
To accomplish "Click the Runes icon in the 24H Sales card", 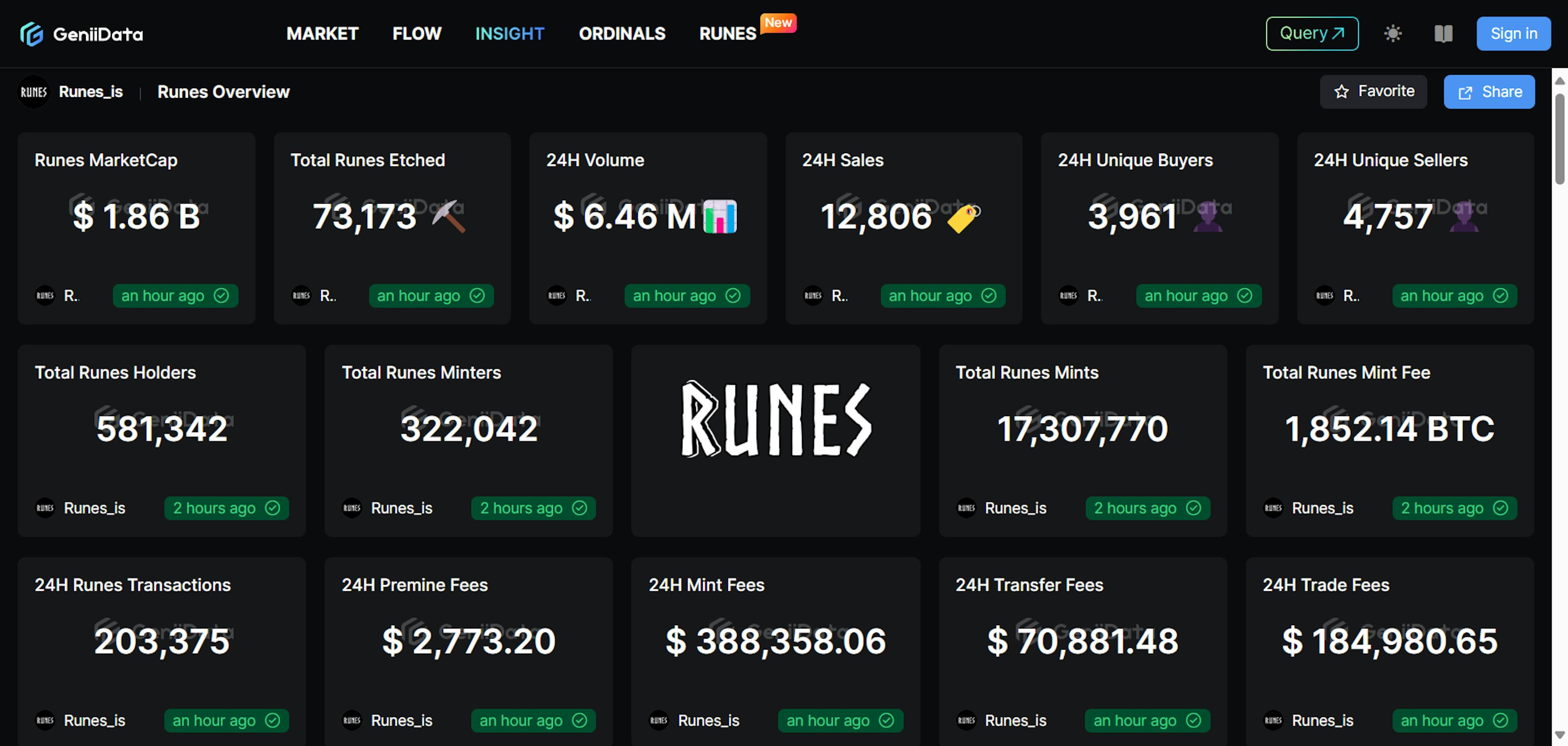I will point(813,296).
